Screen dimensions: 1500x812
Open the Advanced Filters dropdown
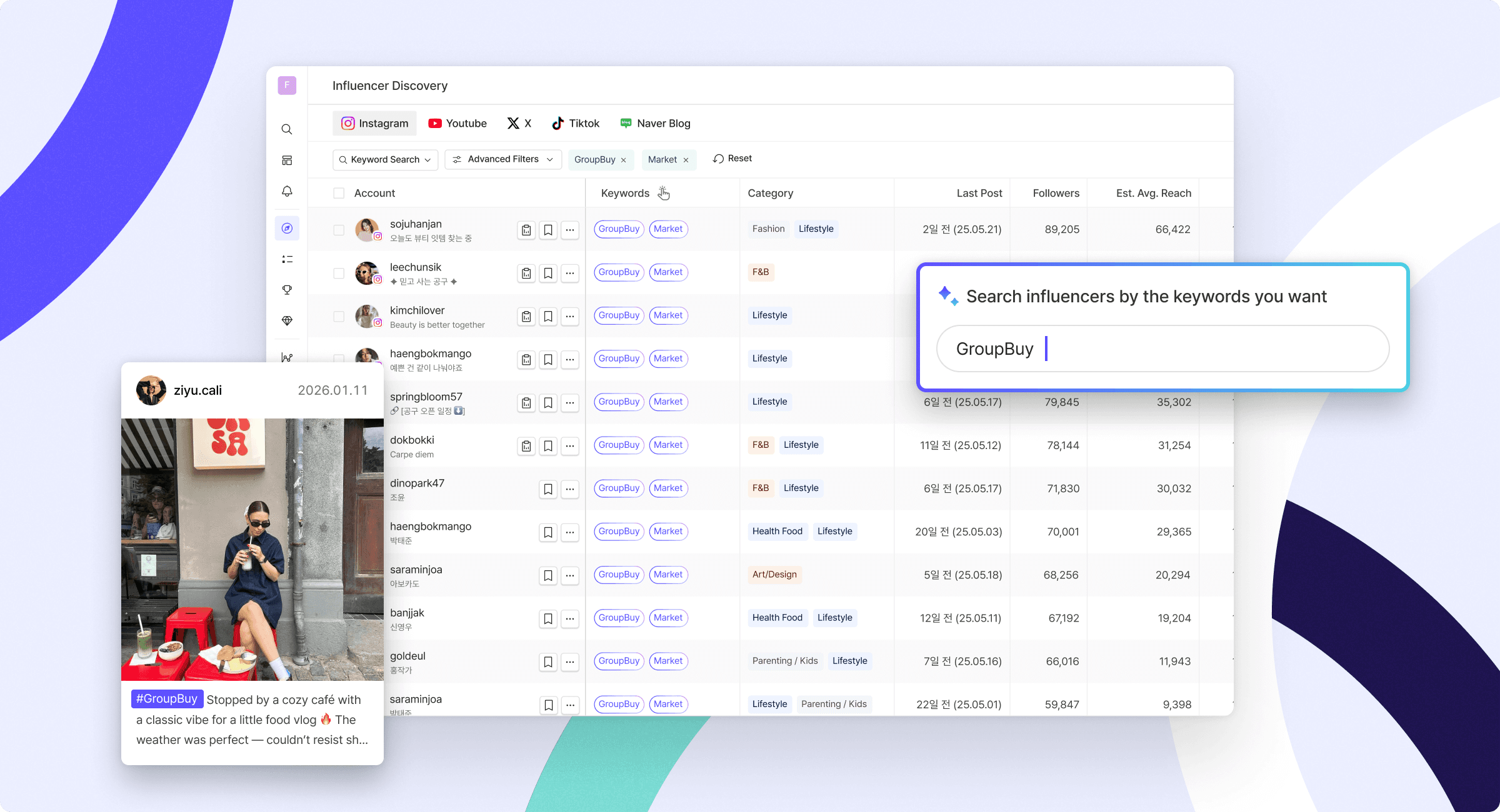pos(502,159)
